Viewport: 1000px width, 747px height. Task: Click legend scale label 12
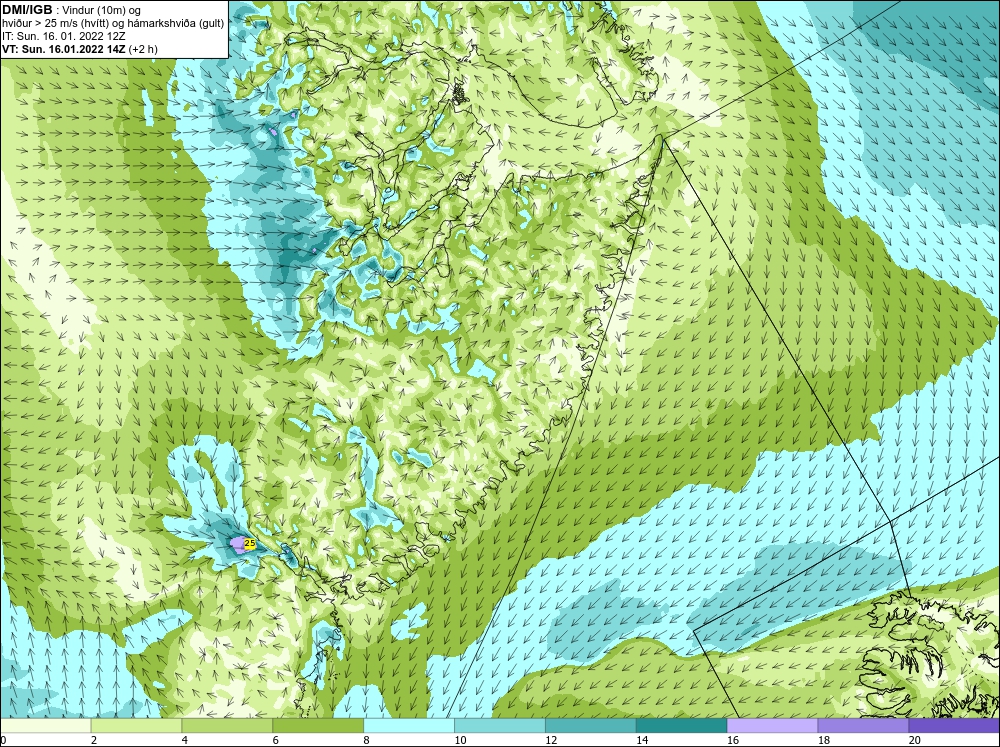(551, 740)
